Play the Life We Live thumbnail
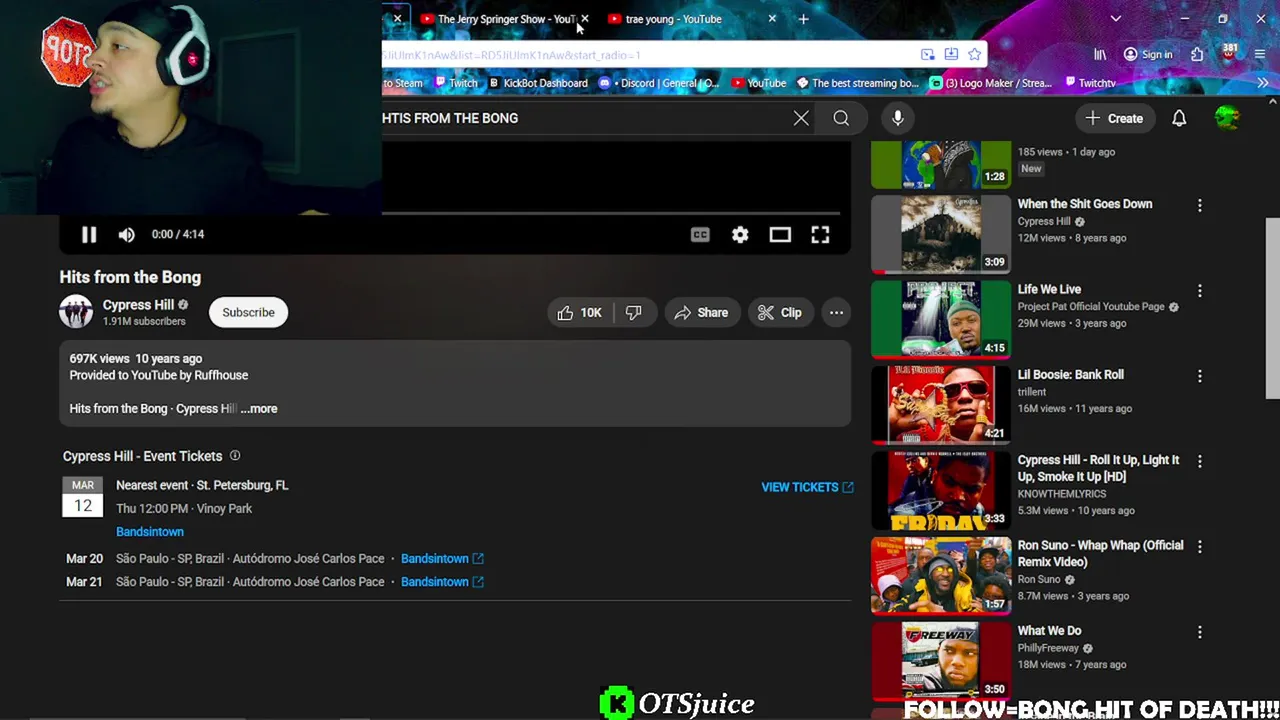Viewport: 1280px width, 720px height. 940,319
